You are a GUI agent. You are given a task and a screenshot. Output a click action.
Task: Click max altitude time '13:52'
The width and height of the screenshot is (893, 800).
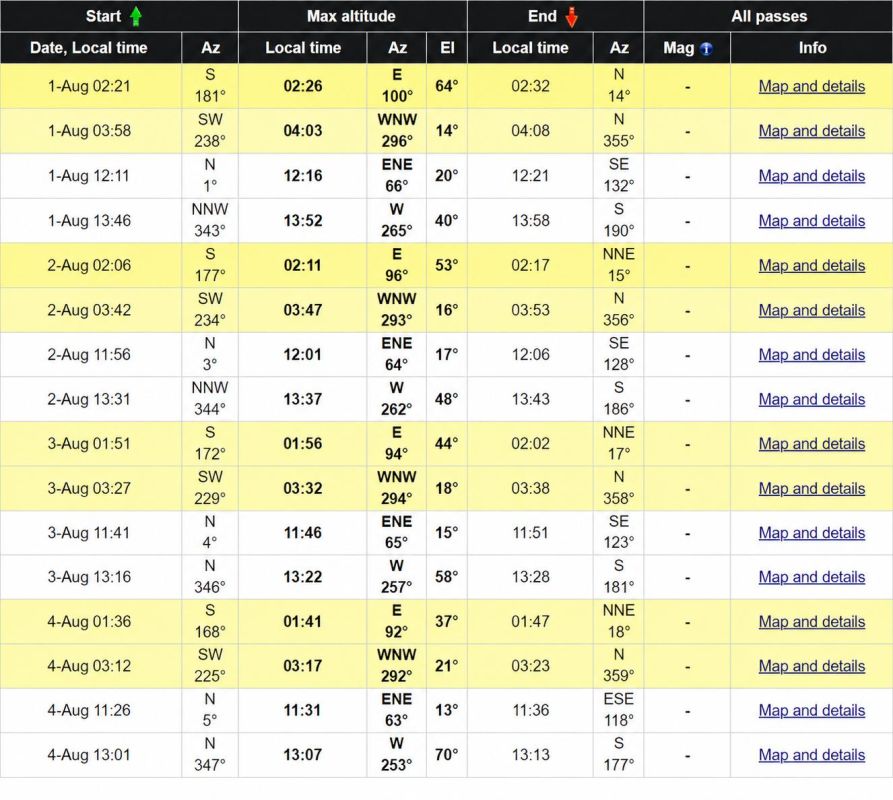[x=303, y=220]
